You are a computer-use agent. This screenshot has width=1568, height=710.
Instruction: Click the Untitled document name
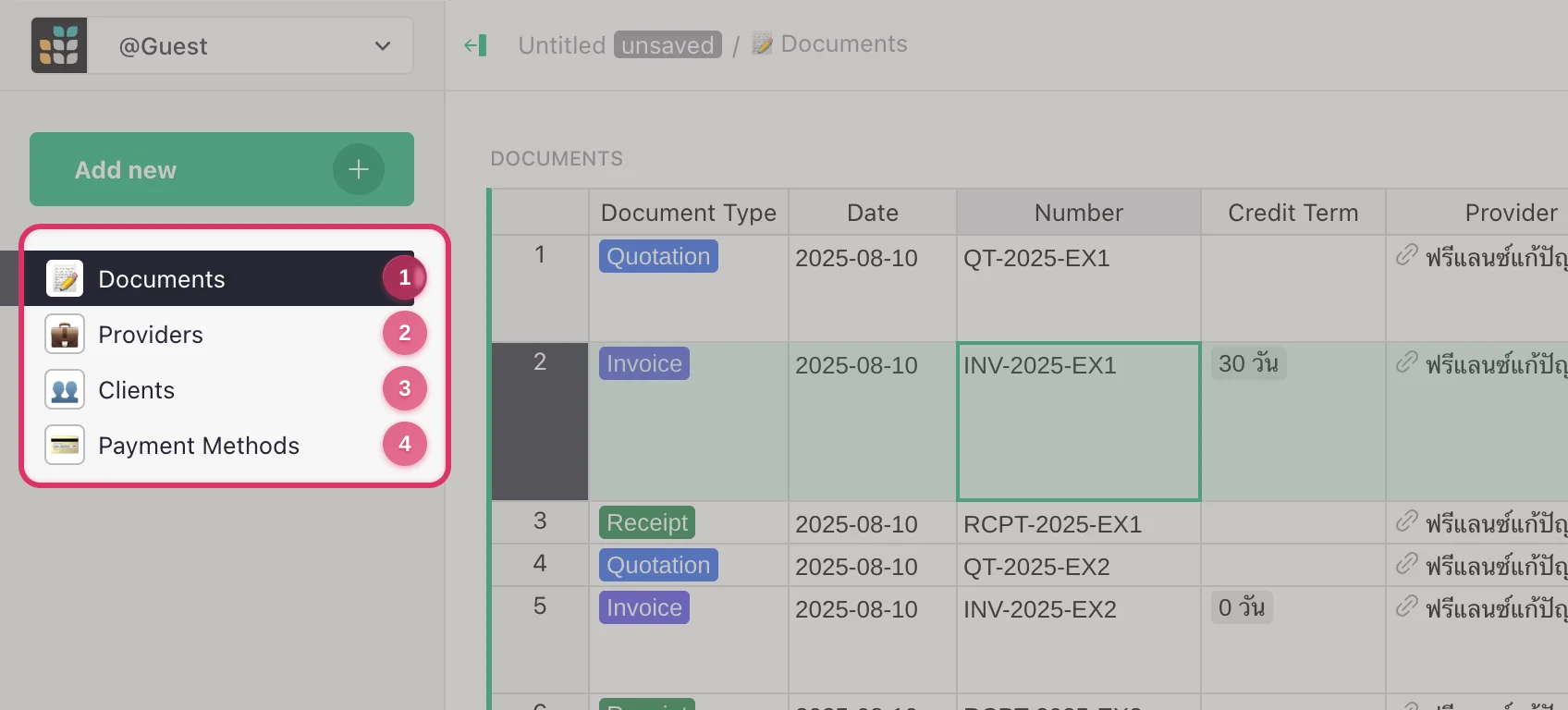tap(561, 45)
